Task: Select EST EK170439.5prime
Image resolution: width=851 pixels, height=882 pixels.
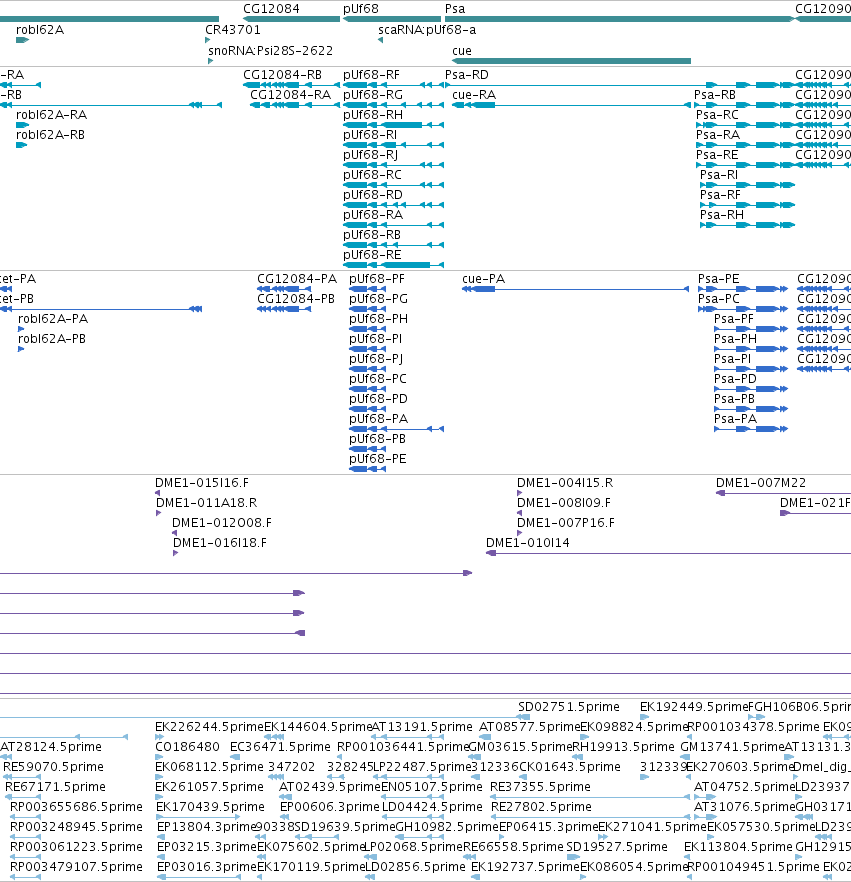Action: pyautogui.click(x=210, y=807)
